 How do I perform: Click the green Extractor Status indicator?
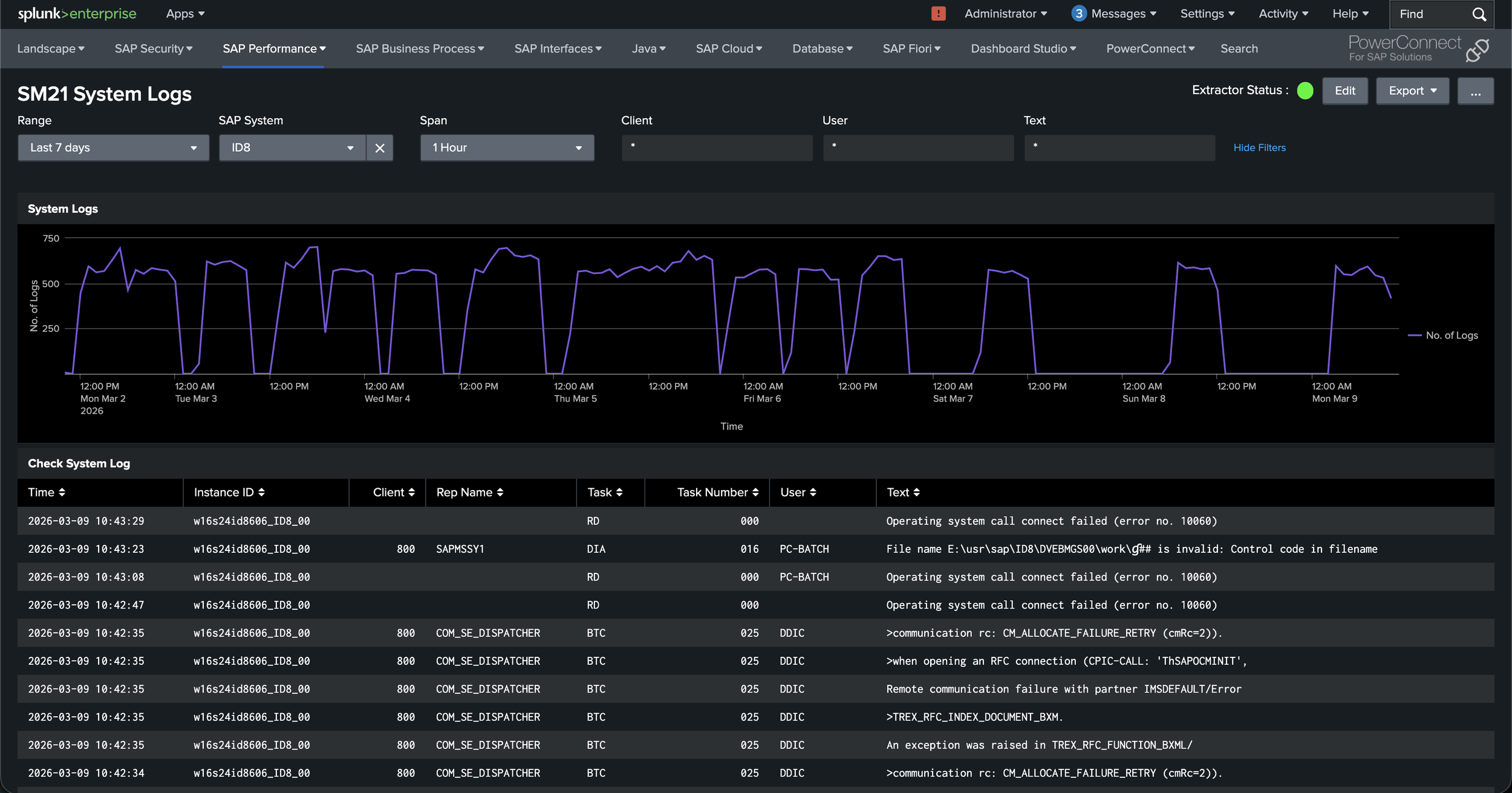1305,91
